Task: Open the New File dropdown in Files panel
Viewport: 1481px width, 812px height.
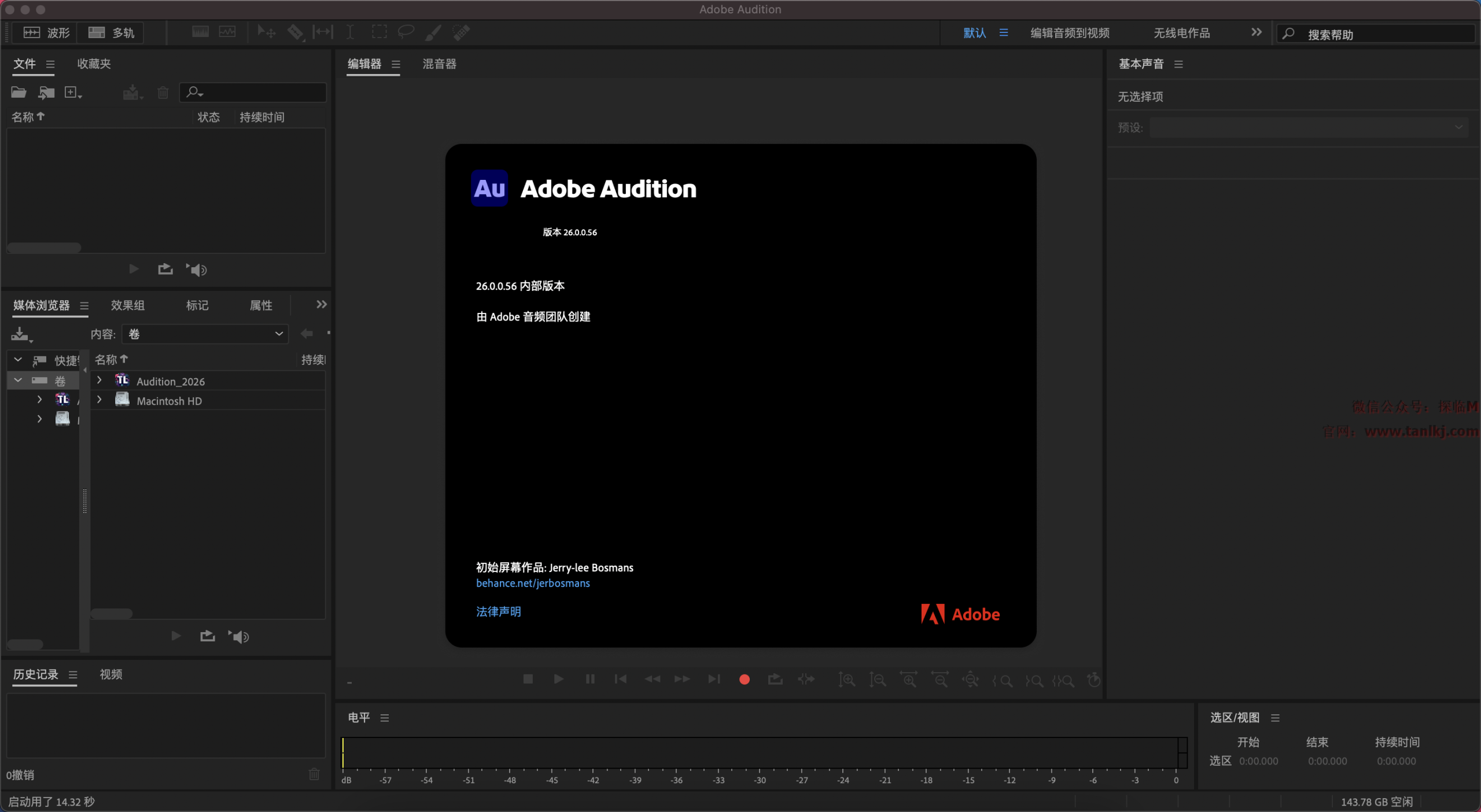Action: tap(73, 93)
